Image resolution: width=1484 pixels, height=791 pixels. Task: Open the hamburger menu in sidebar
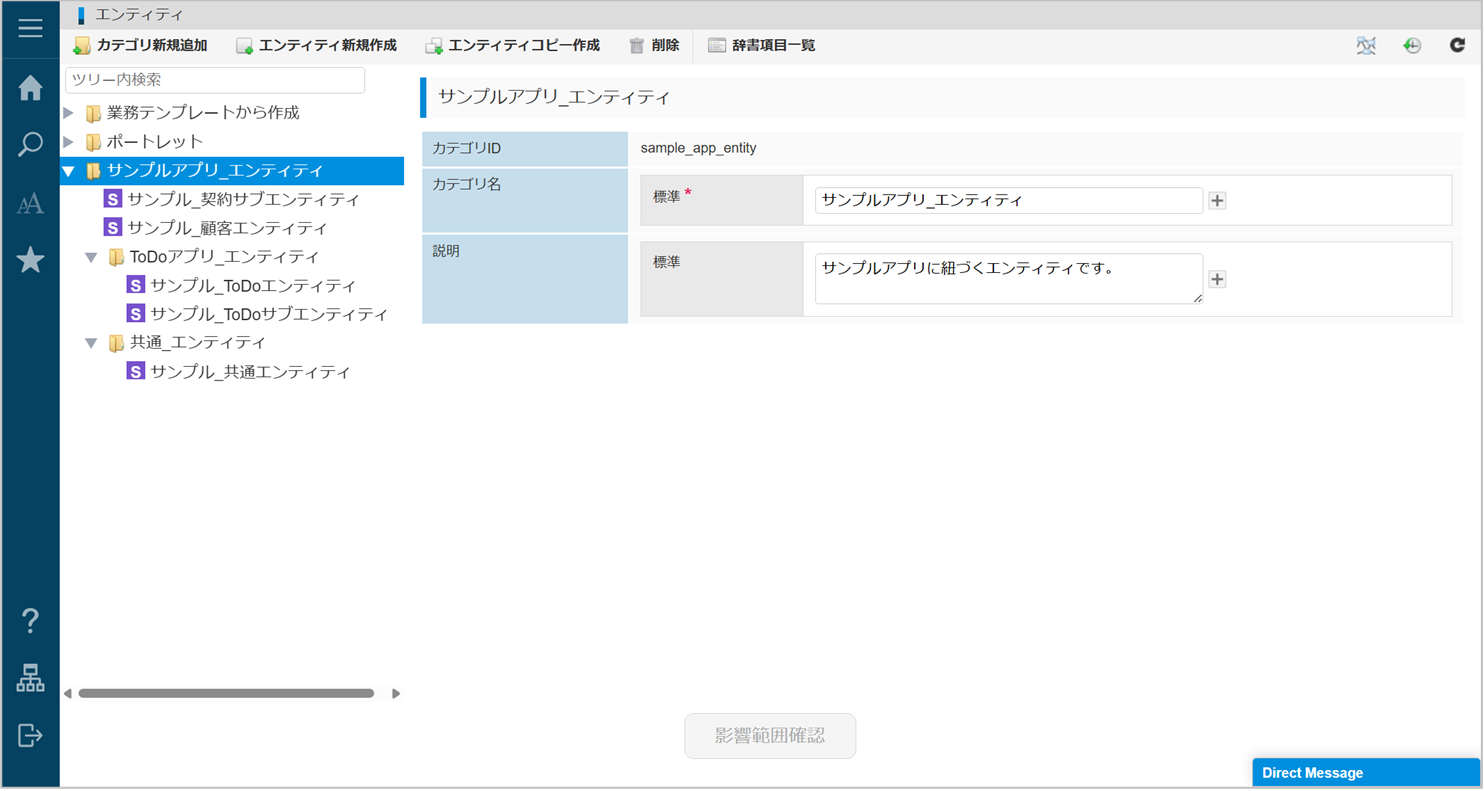click(x=30, y=28)
